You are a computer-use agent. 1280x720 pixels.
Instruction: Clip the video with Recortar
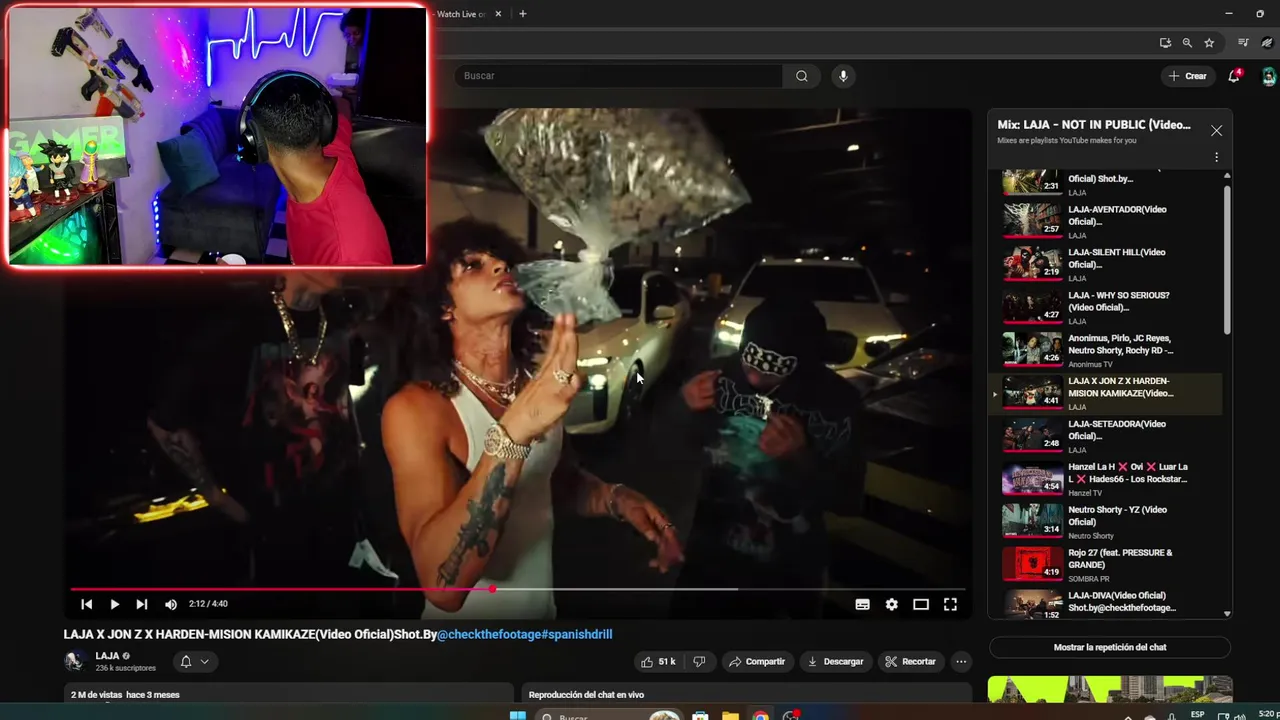tap(910, 661)
